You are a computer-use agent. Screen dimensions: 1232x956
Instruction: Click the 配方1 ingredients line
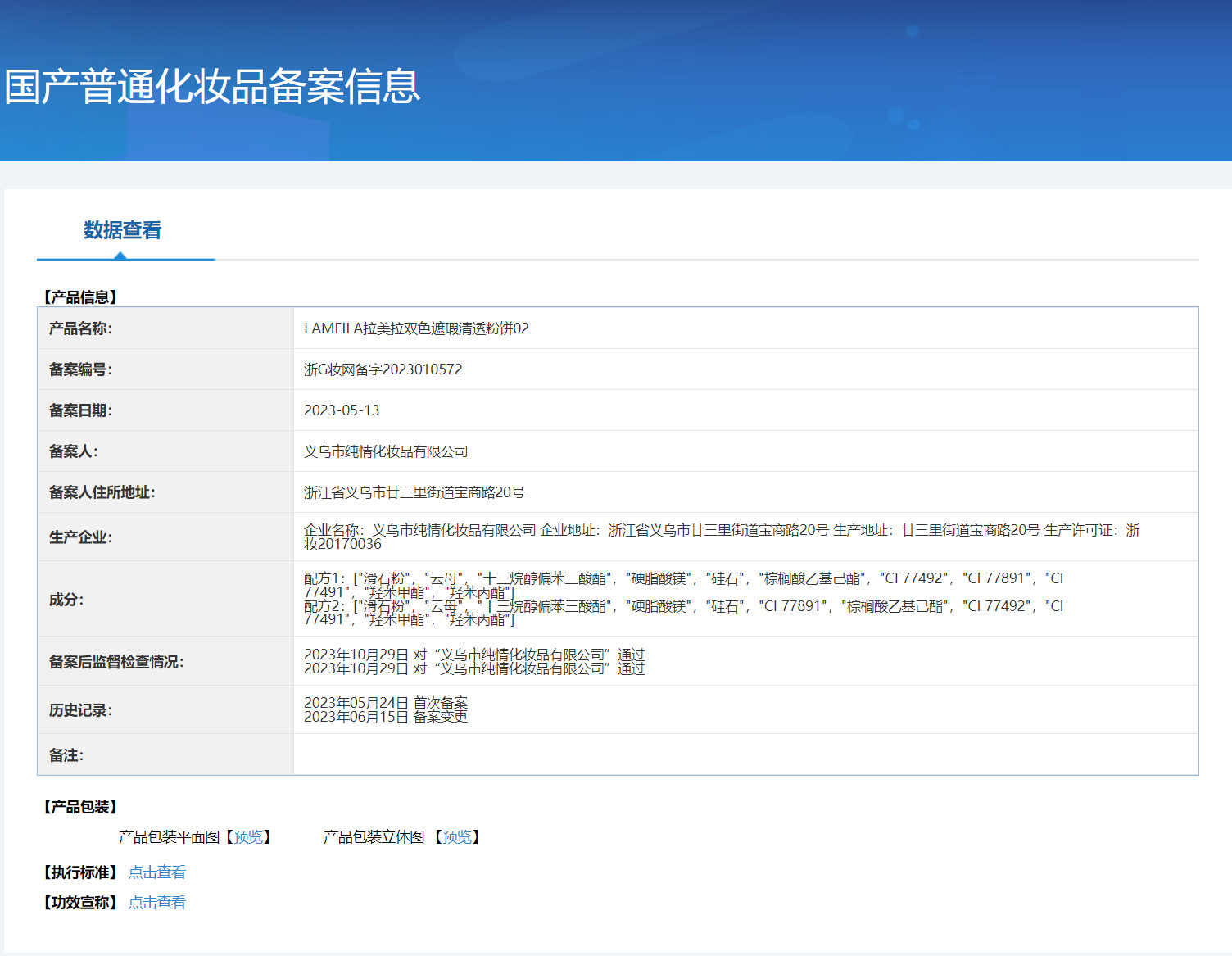683,585
